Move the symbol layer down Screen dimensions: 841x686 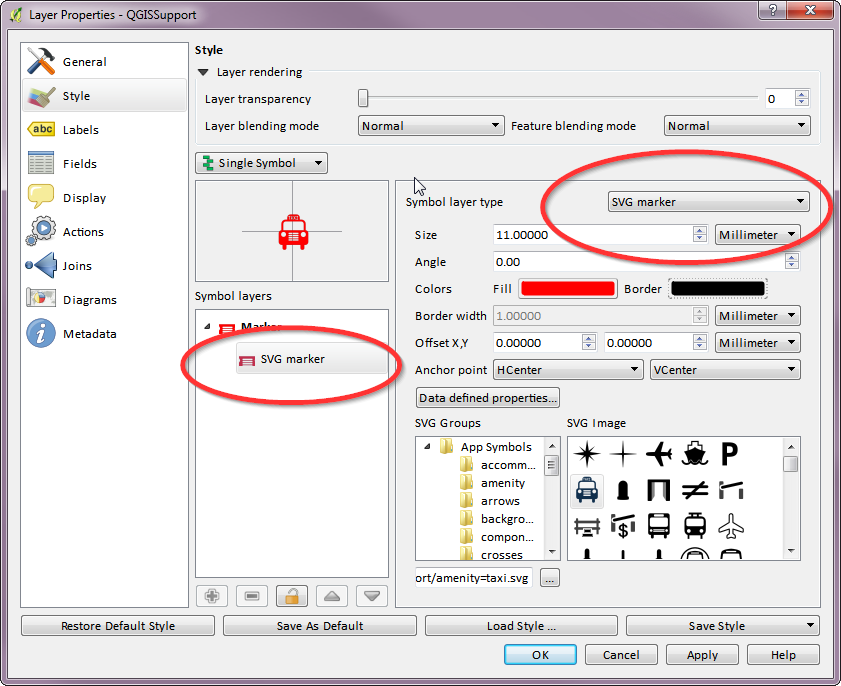click(372, 595)
